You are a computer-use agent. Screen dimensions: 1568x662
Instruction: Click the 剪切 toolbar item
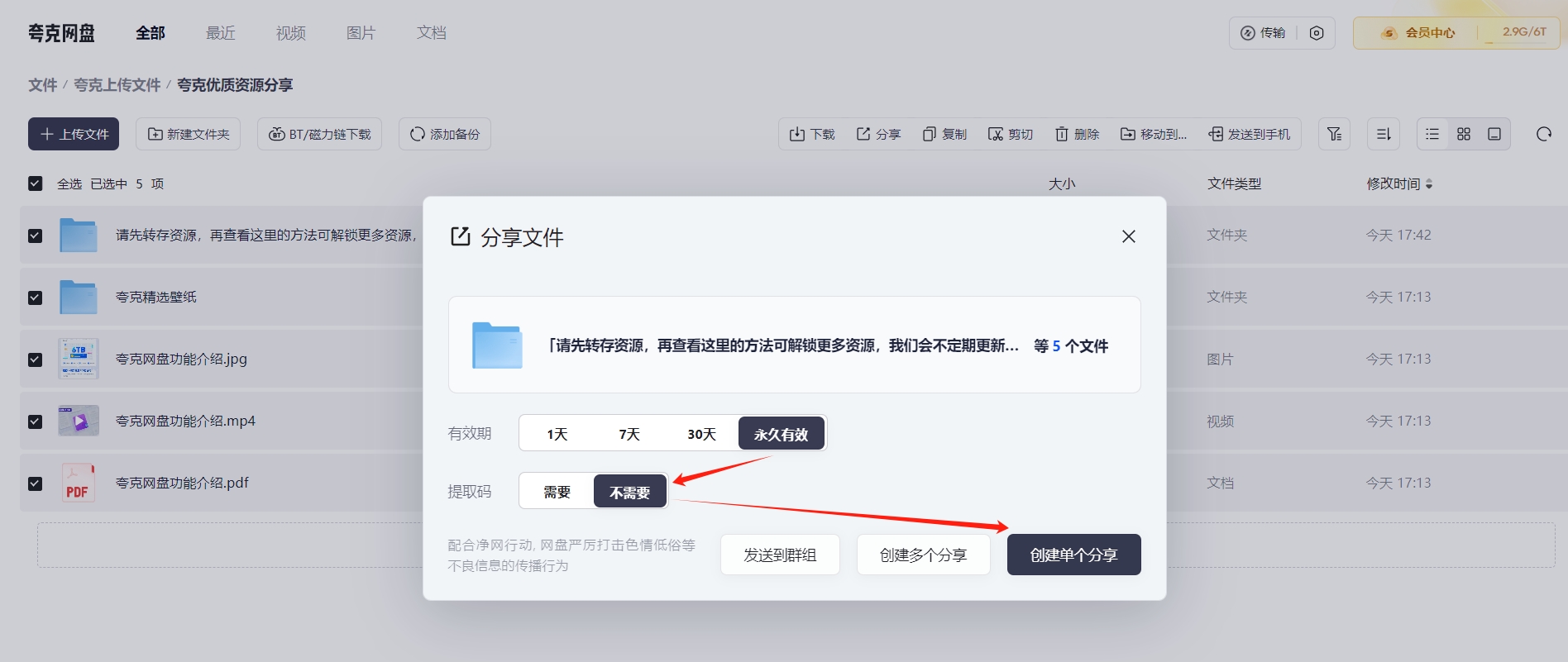point(1011,134)
